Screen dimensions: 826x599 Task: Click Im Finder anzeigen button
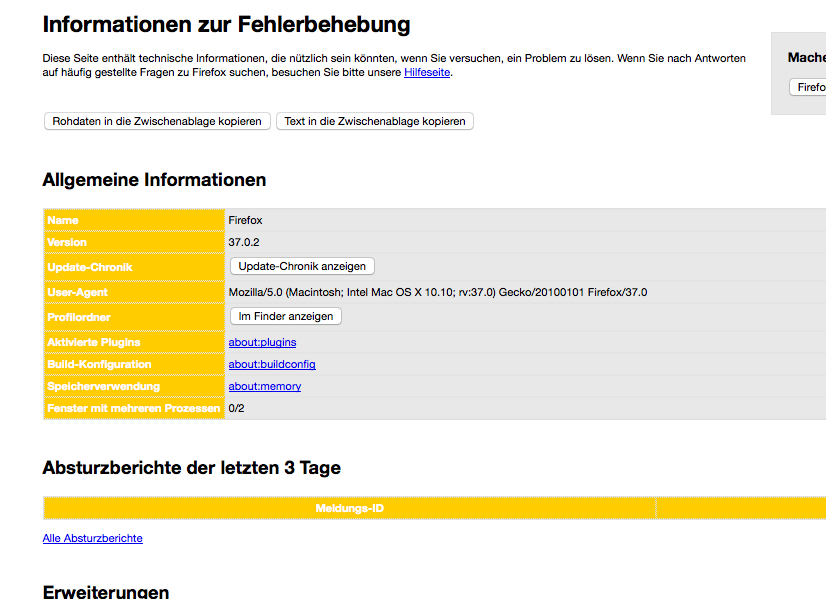click(x=286, y=316)
